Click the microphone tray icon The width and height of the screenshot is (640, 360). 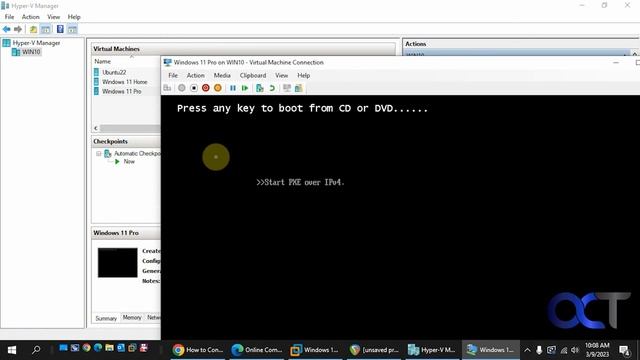[539, 350]
